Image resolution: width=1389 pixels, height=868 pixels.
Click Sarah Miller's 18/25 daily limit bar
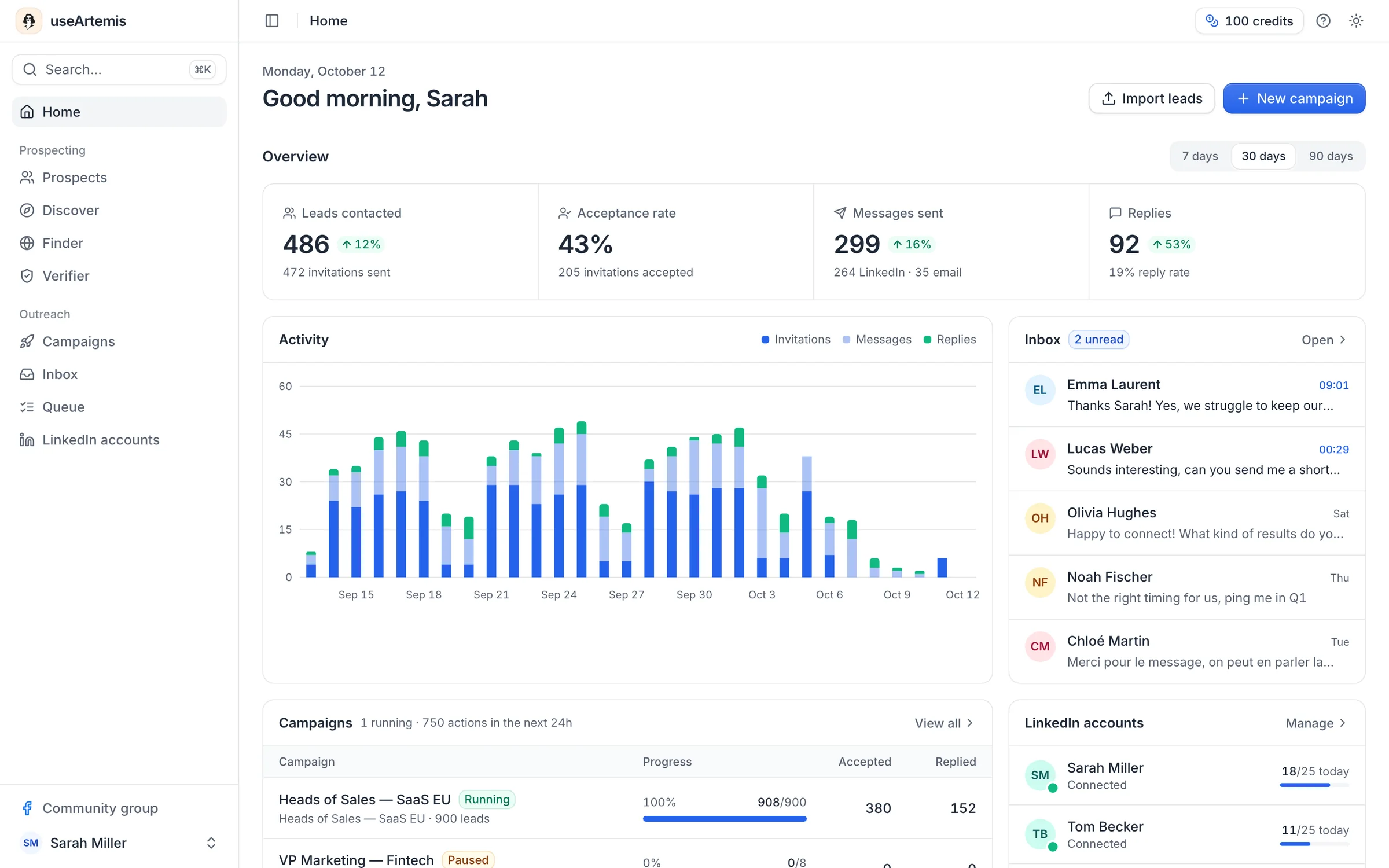click(x=1314, y=785)
